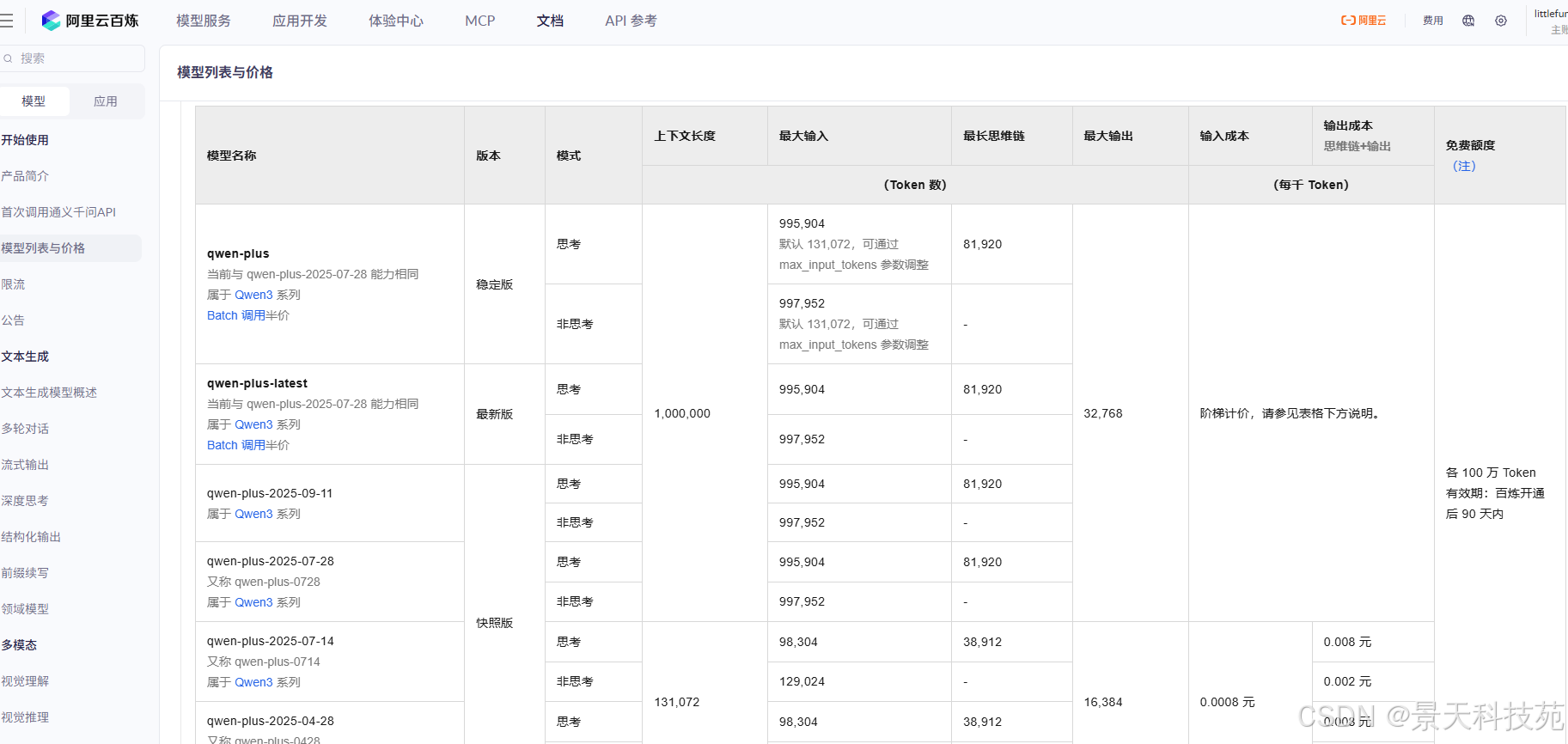Open 应用开发 in top navigation

(x=300, y=21)
